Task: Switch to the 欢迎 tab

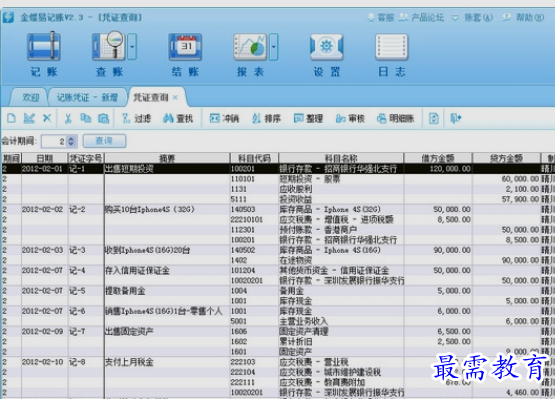Action: tap(30, 97)
